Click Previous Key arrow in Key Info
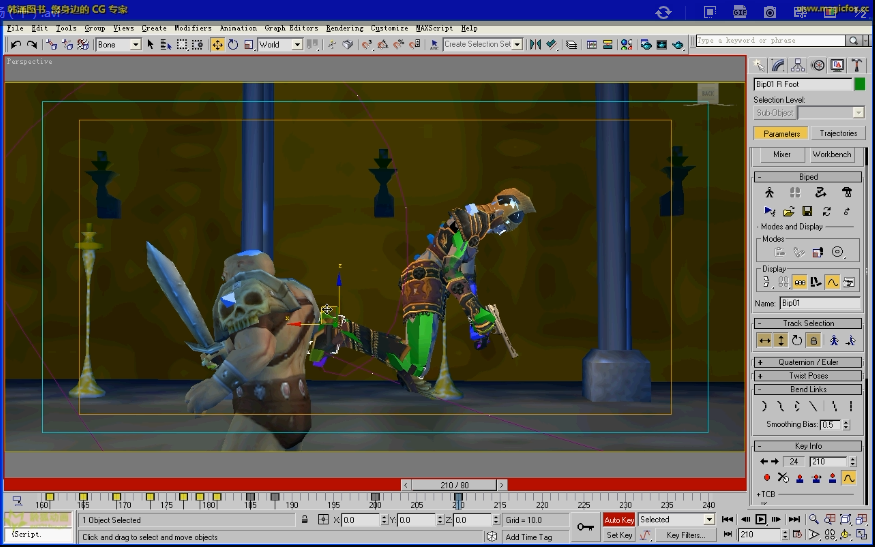Viewport: 875px width, 547px height. (x=763, y=462)
